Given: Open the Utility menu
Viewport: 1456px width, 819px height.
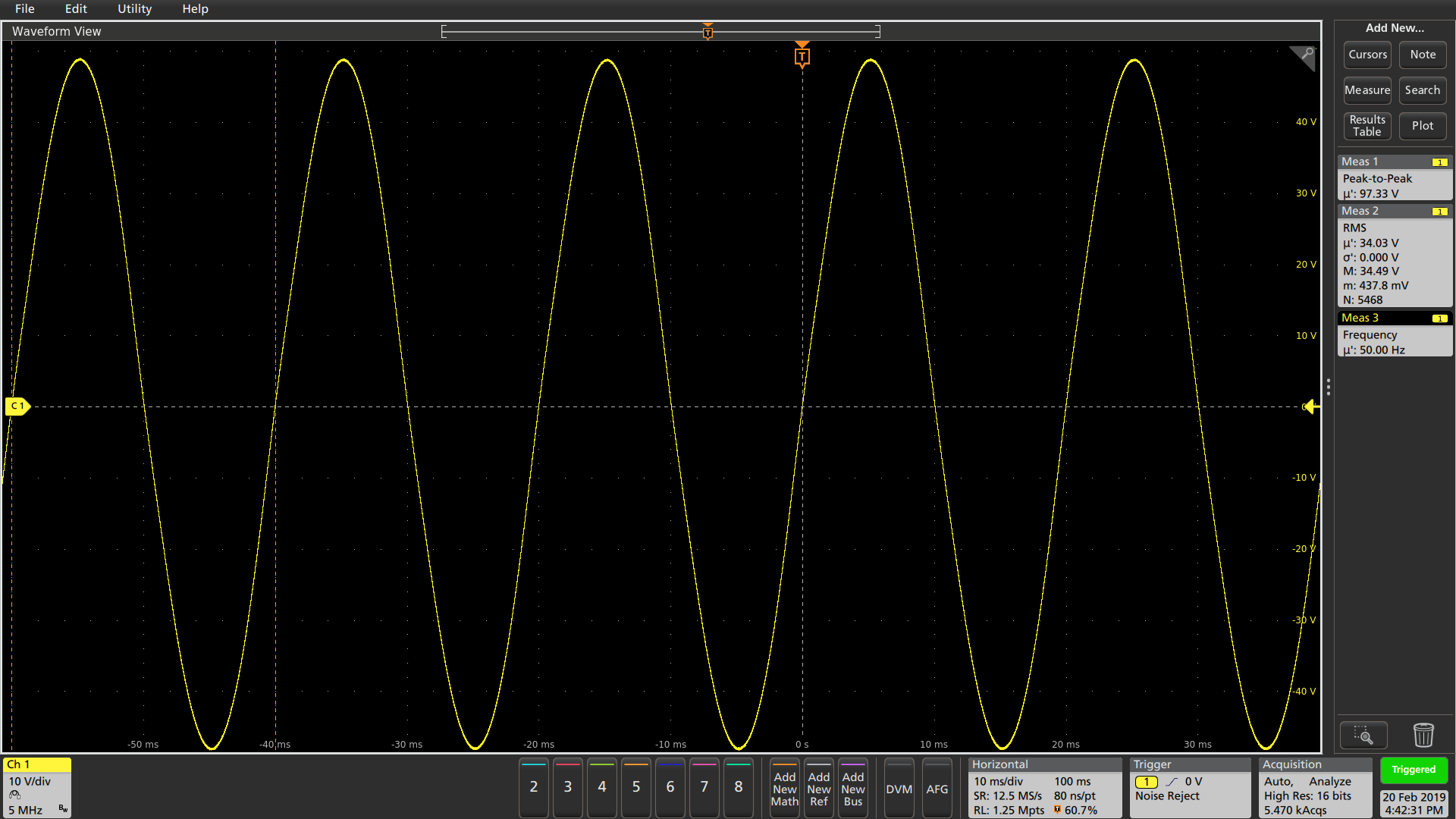Looking at the screenshot, I should (x=134, y=9).
